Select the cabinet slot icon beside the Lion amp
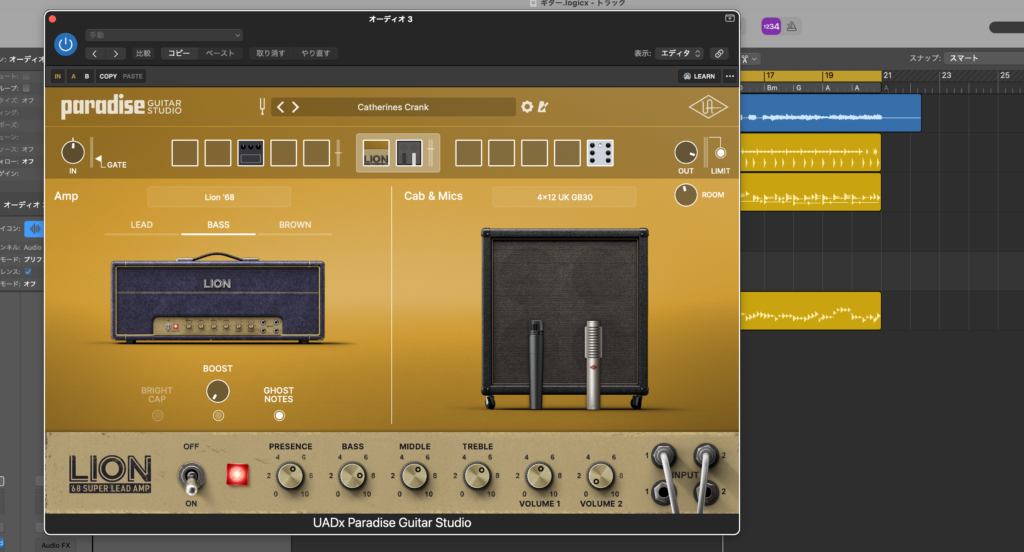The image size is (1024, 552). pyautogui.click(x=409, y=153)
